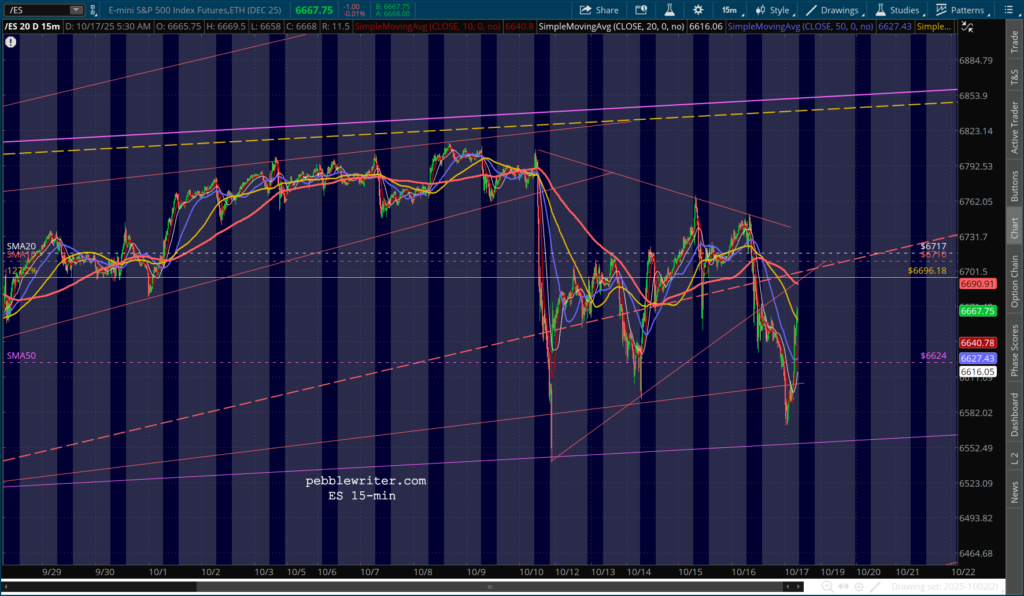Click the crosshair target icon at bottom
1024x596 pixels.
(x=859, y=587)
